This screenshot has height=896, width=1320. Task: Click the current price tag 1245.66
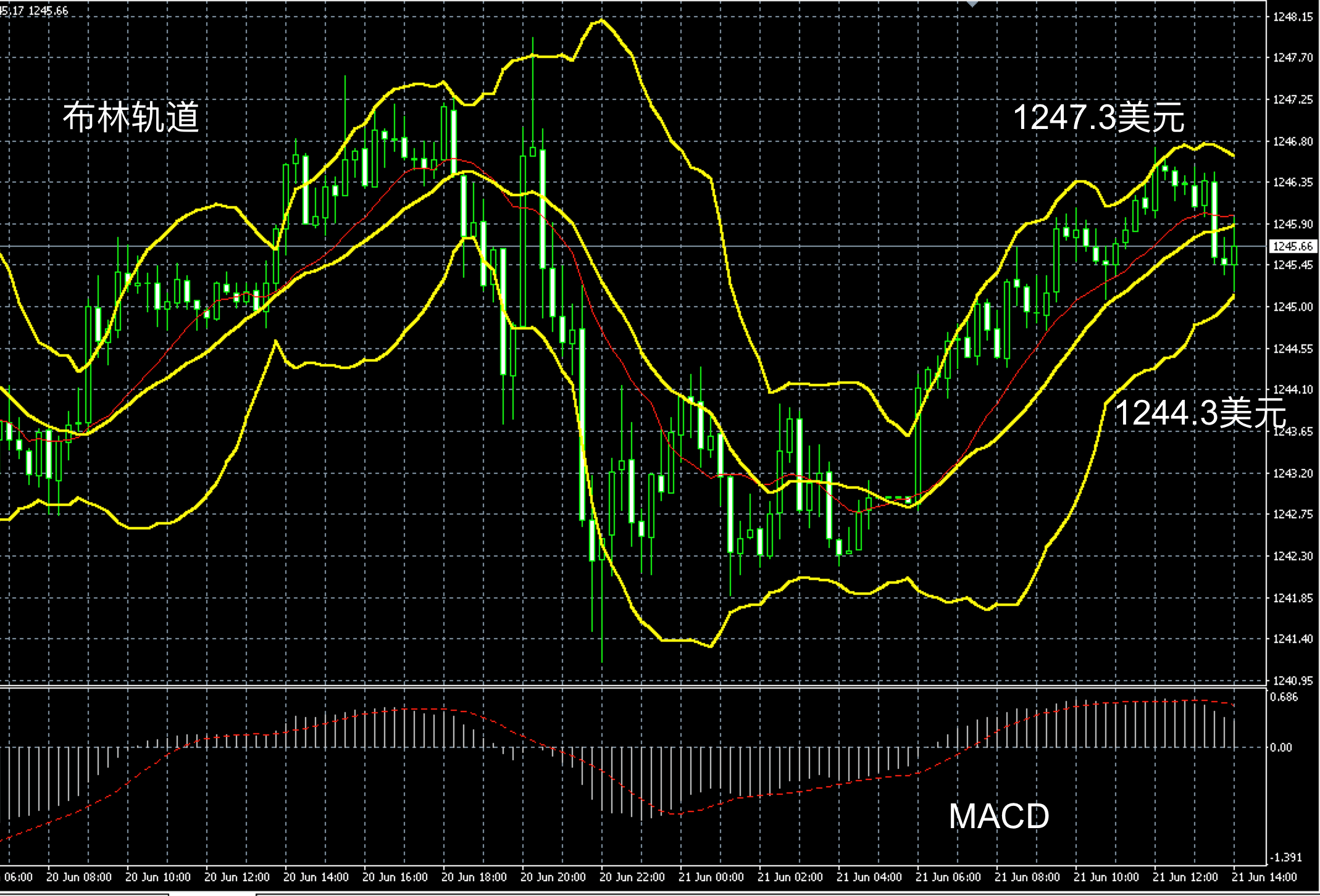(1293, 246)
